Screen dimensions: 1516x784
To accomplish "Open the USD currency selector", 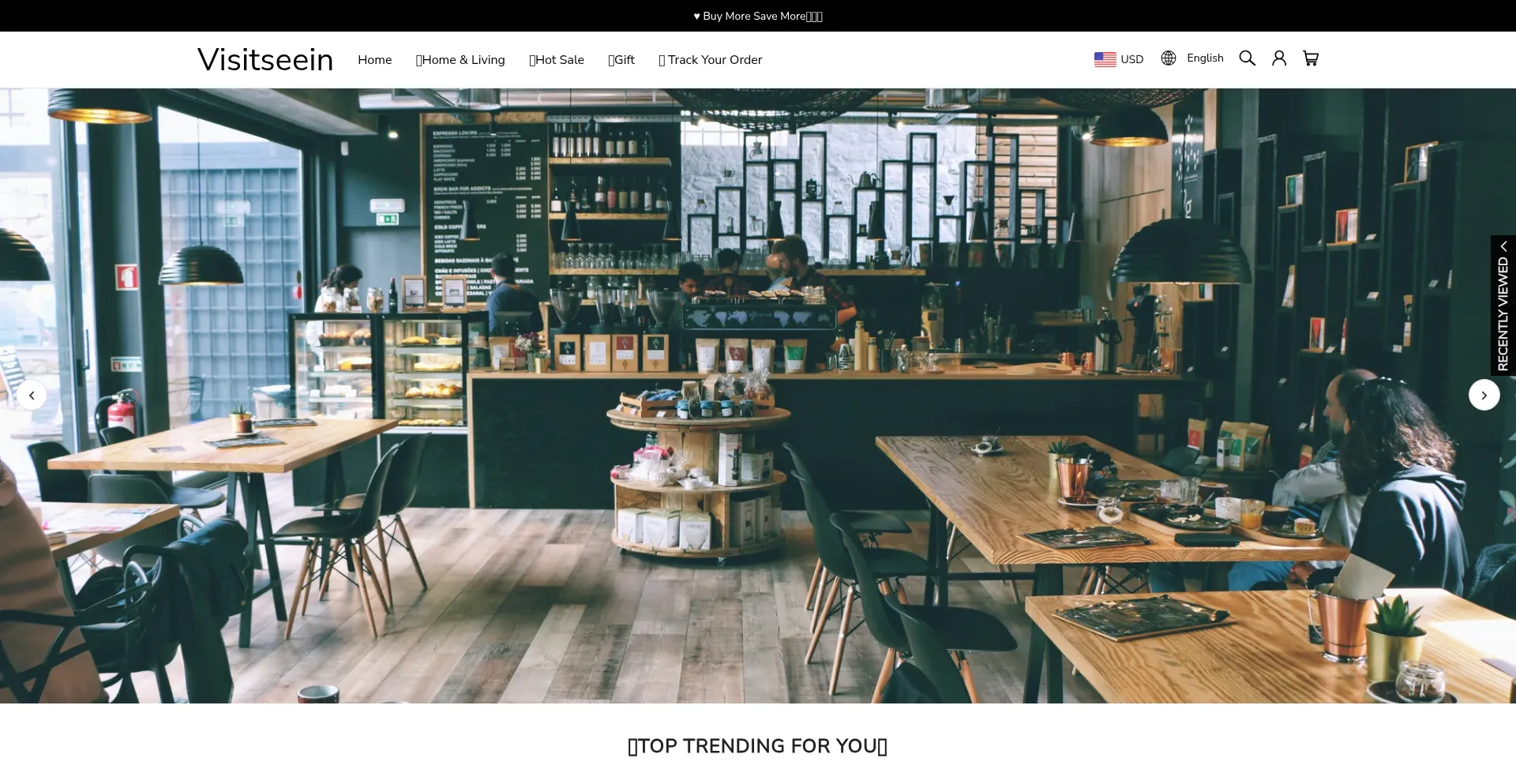I will (1131, 59).
